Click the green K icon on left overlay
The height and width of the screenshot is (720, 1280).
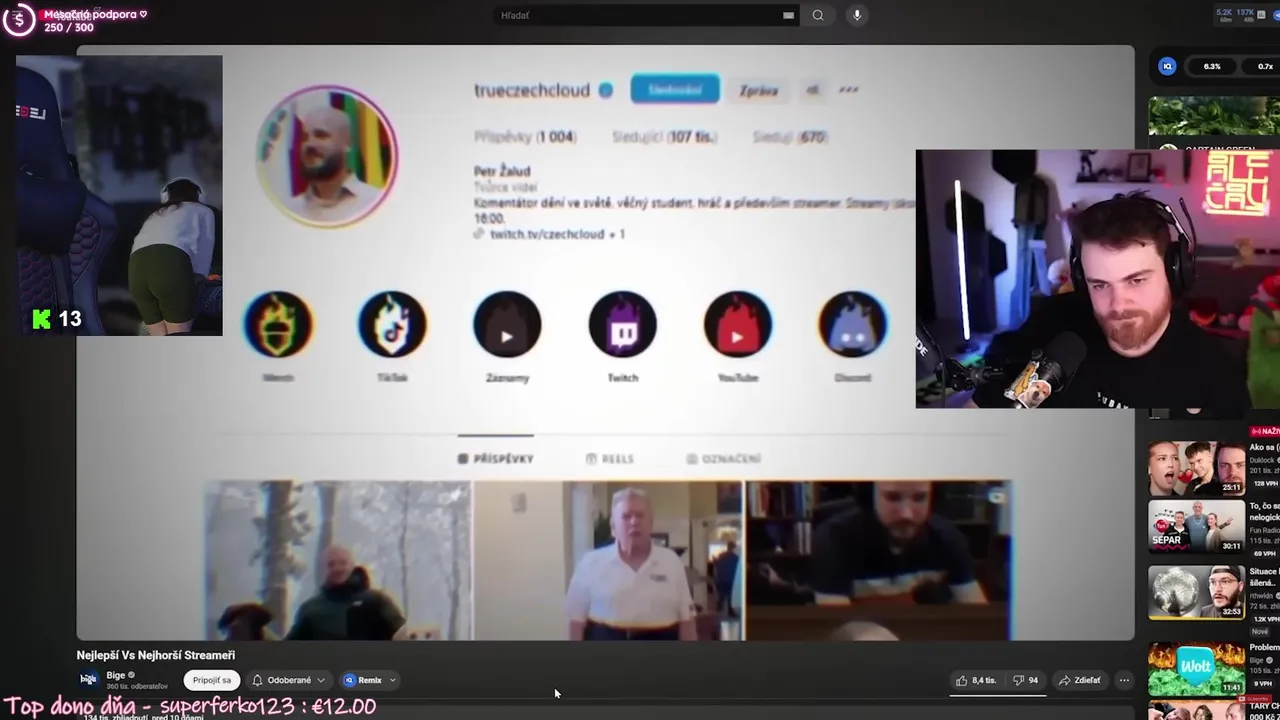pos(41,319)
